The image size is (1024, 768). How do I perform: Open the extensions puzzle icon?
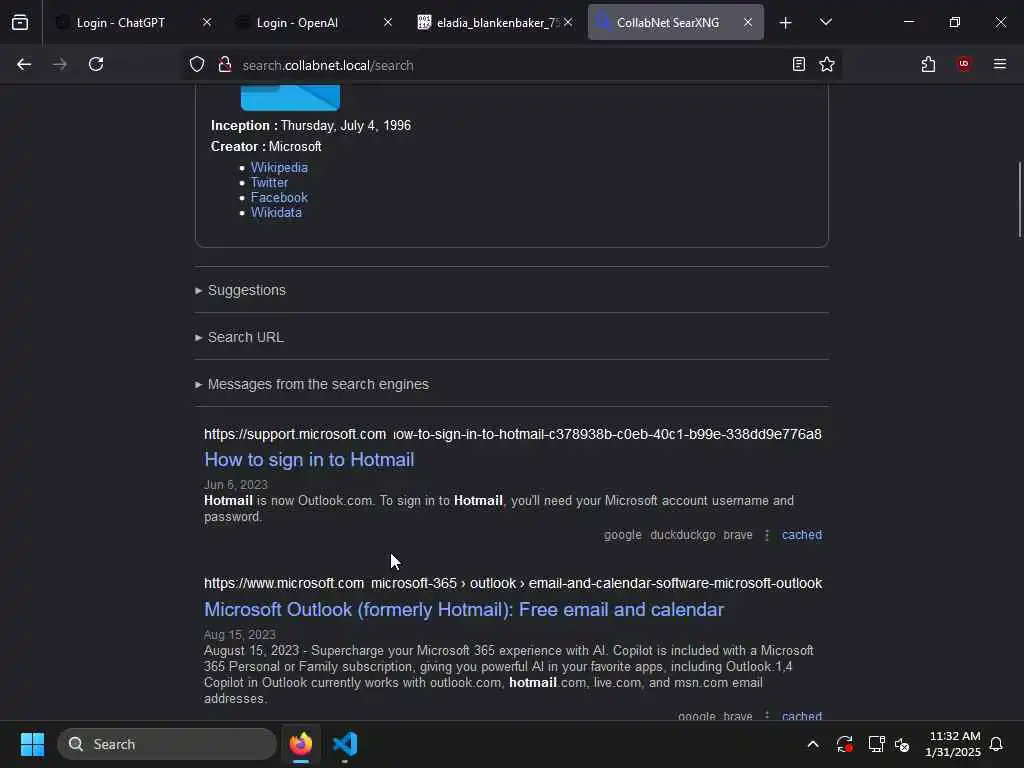click(x=928, y=64)
